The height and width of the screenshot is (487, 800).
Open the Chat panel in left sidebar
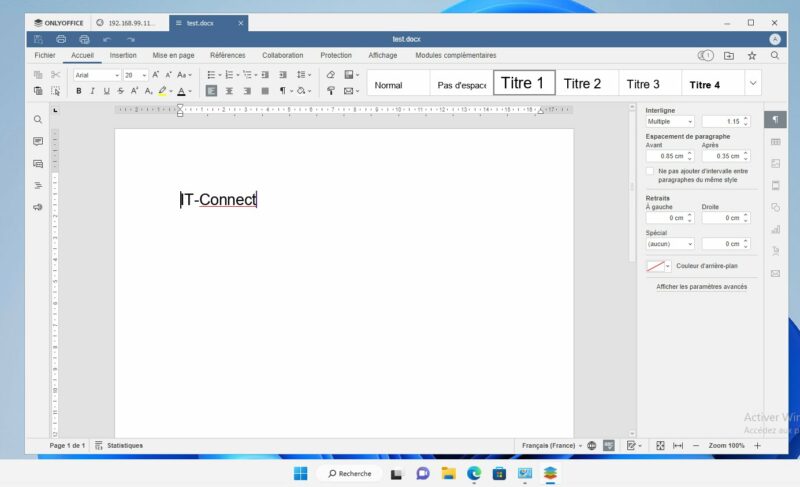tap(38, 164)
